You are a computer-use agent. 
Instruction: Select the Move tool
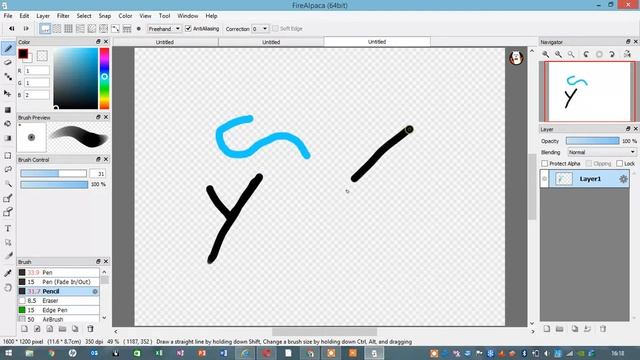pos(8,93)
